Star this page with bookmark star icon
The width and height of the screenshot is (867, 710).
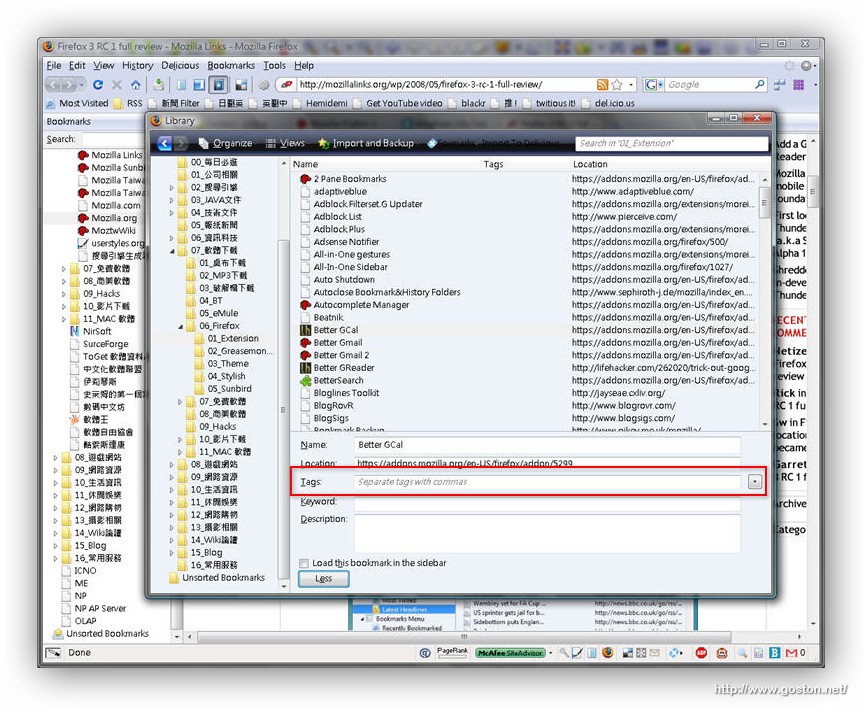(x=617, y=85)
